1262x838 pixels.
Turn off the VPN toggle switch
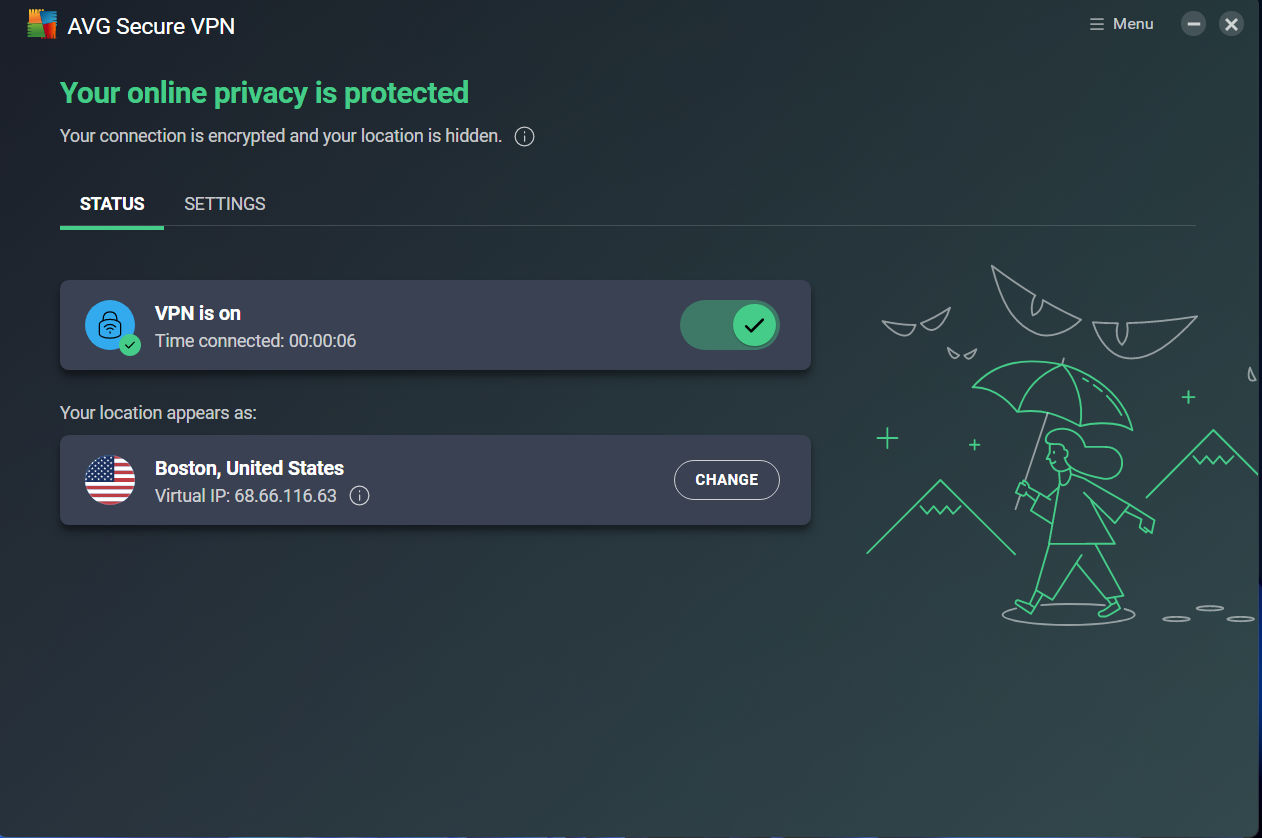pos(730,325)
